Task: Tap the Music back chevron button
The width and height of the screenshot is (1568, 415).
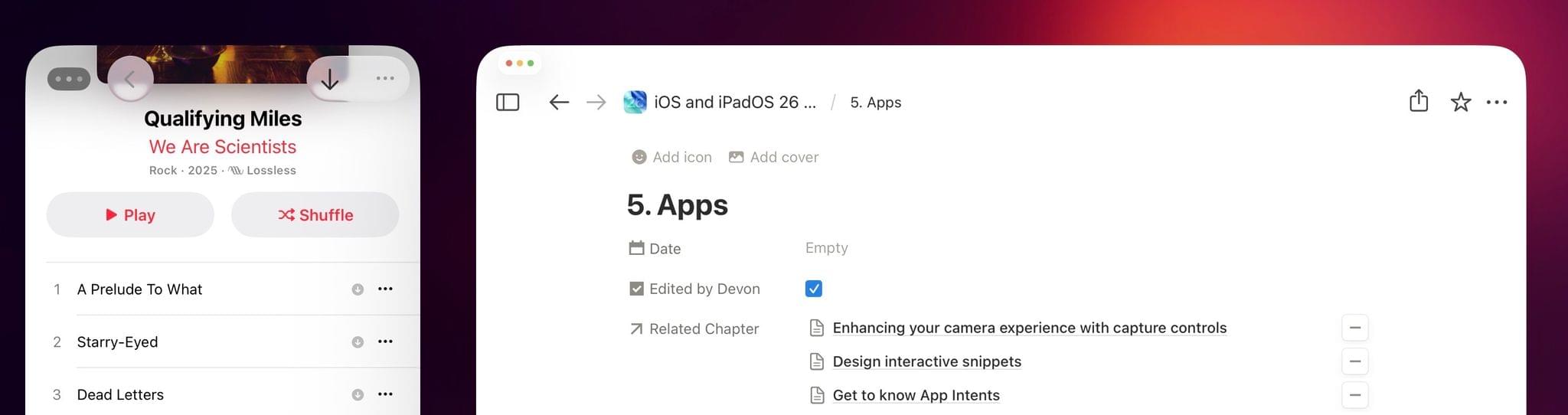Action: tap(130, 79)
